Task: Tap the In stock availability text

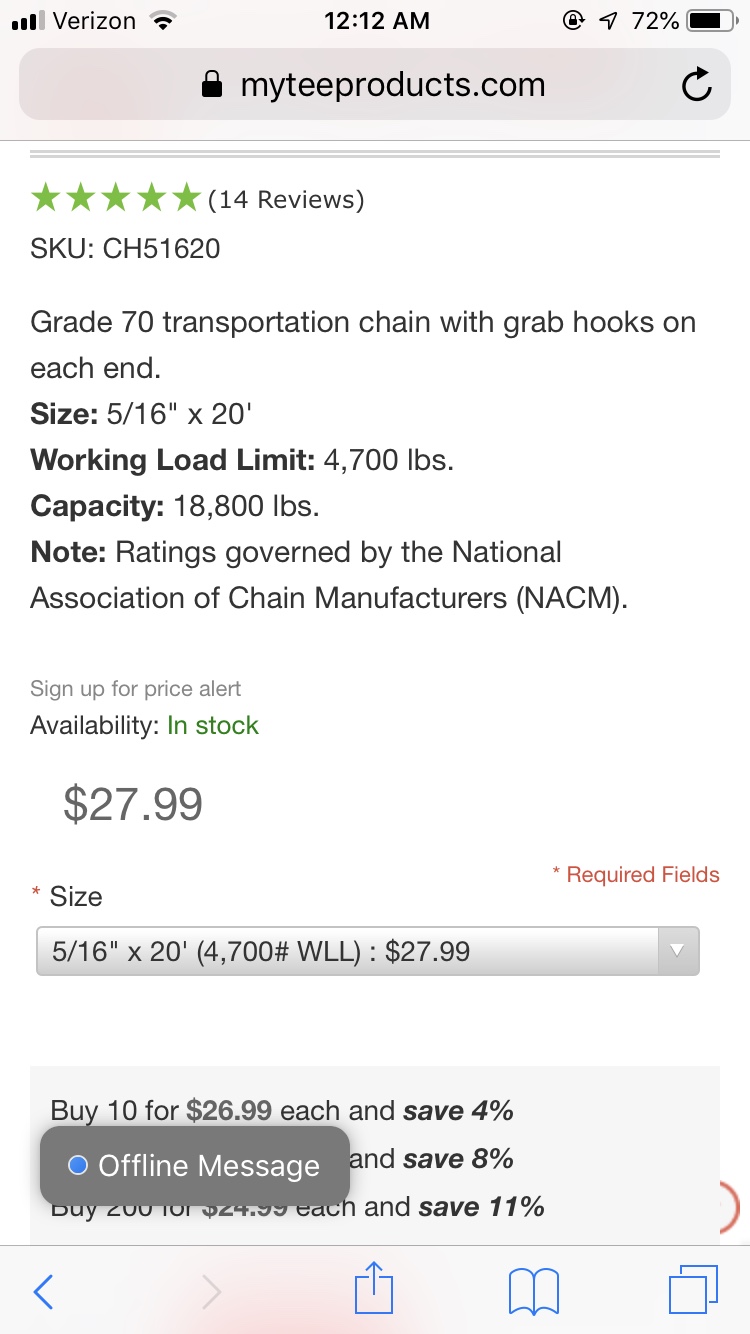Action: [x=213, y=726]
